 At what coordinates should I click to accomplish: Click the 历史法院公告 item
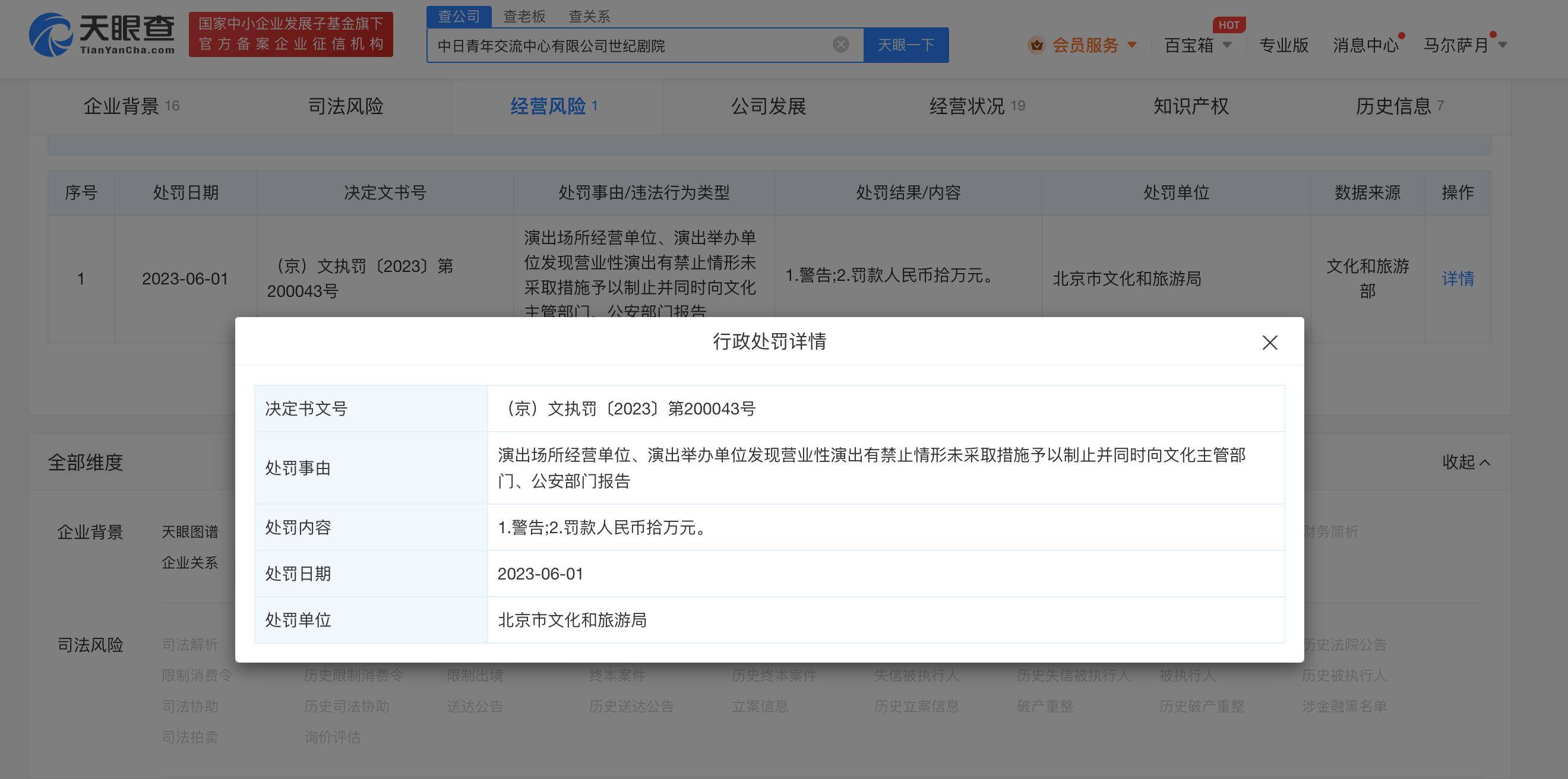[1345, 644]
